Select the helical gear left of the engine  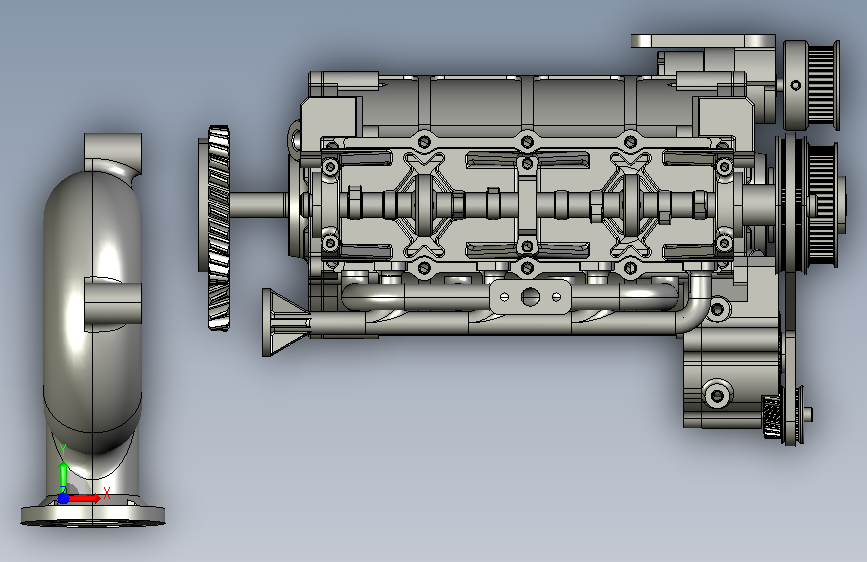(x=218, y=228)
